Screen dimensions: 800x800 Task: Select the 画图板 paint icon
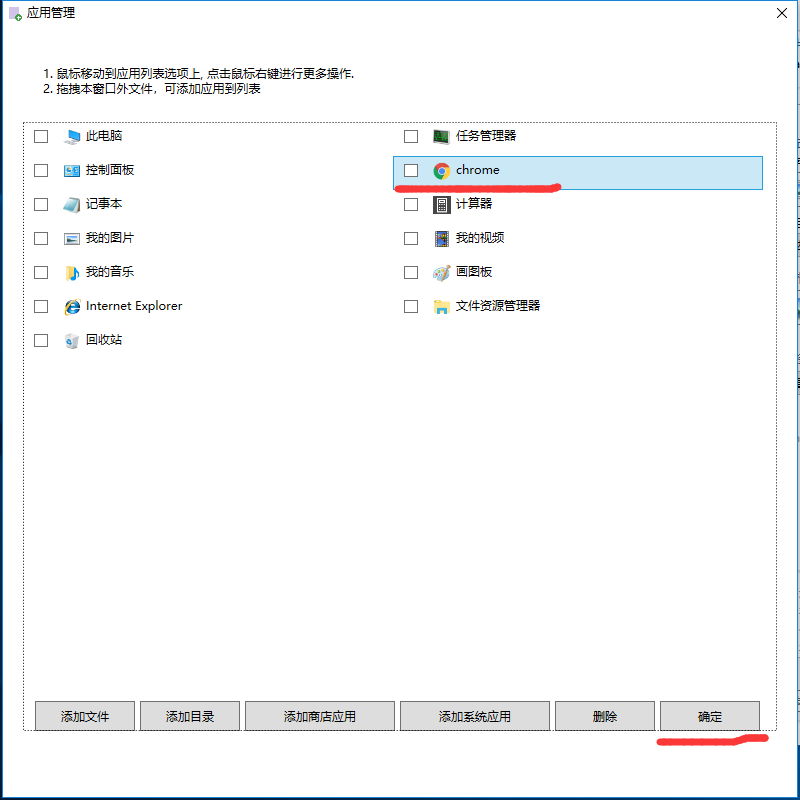(x=442, y=272)
